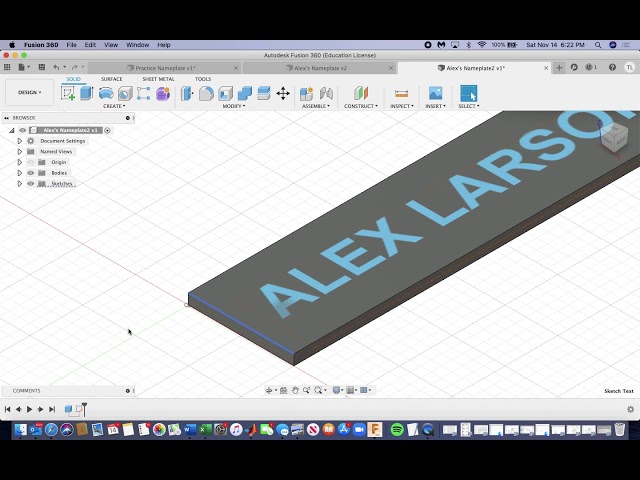Open the MODIFY dropdown menu
The width and height of the screenshot is (640, 480).
pyautogui.click(x=233, y=106)
